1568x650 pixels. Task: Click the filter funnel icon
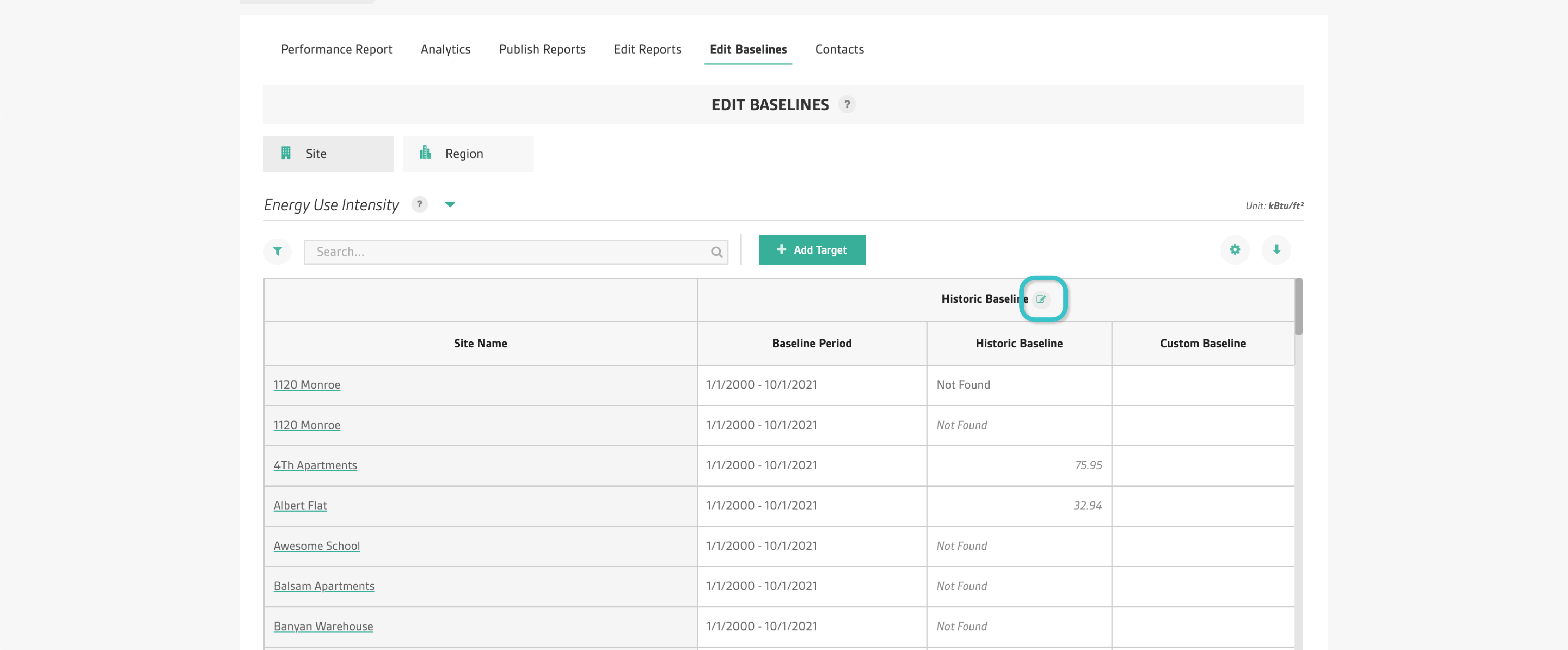click(x=277, y=251)
